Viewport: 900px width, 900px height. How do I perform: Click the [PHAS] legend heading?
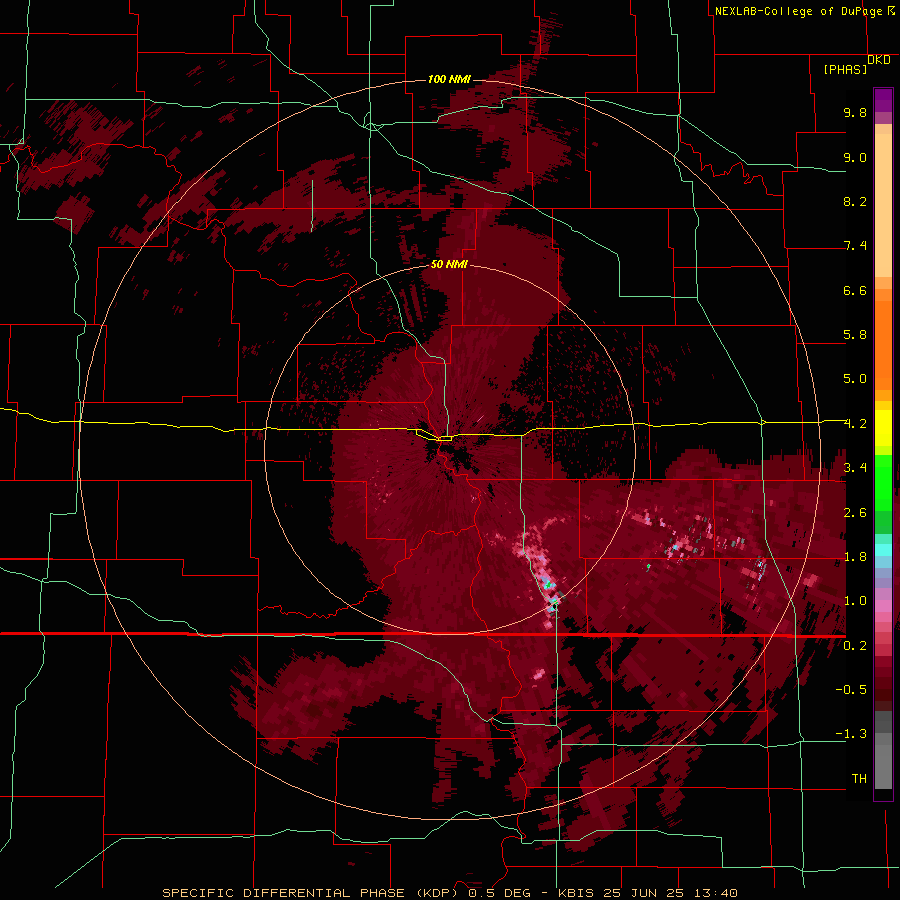tap(845, 69)
